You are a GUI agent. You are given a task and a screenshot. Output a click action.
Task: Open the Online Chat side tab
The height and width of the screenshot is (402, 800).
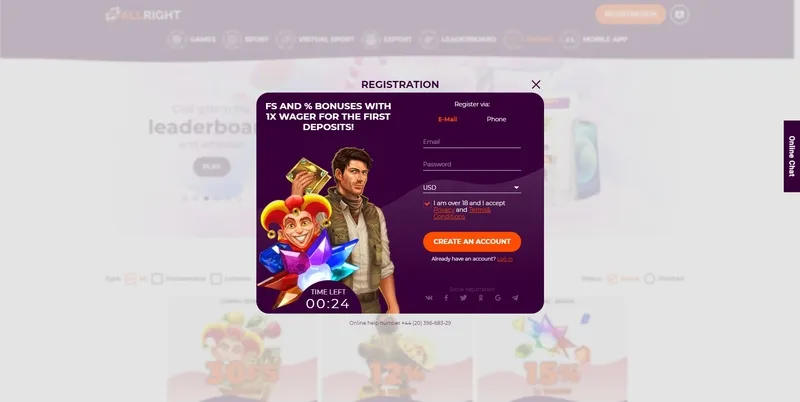point(792,156)
